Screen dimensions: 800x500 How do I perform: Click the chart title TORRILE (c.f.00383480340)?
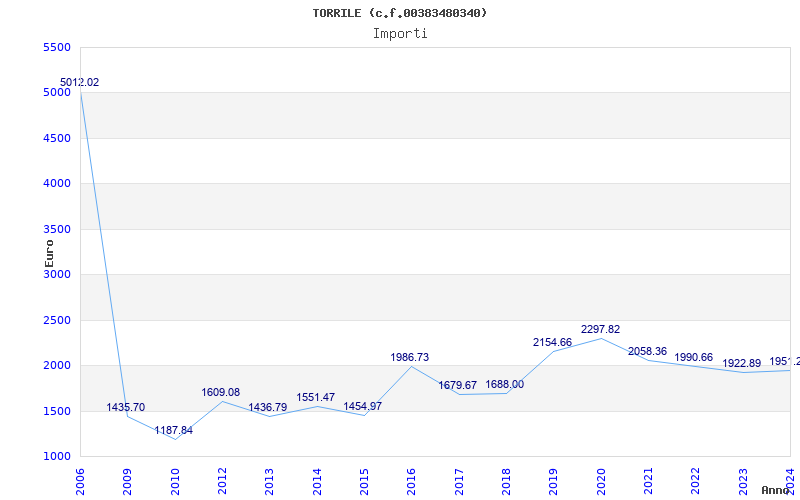point(400,13)
